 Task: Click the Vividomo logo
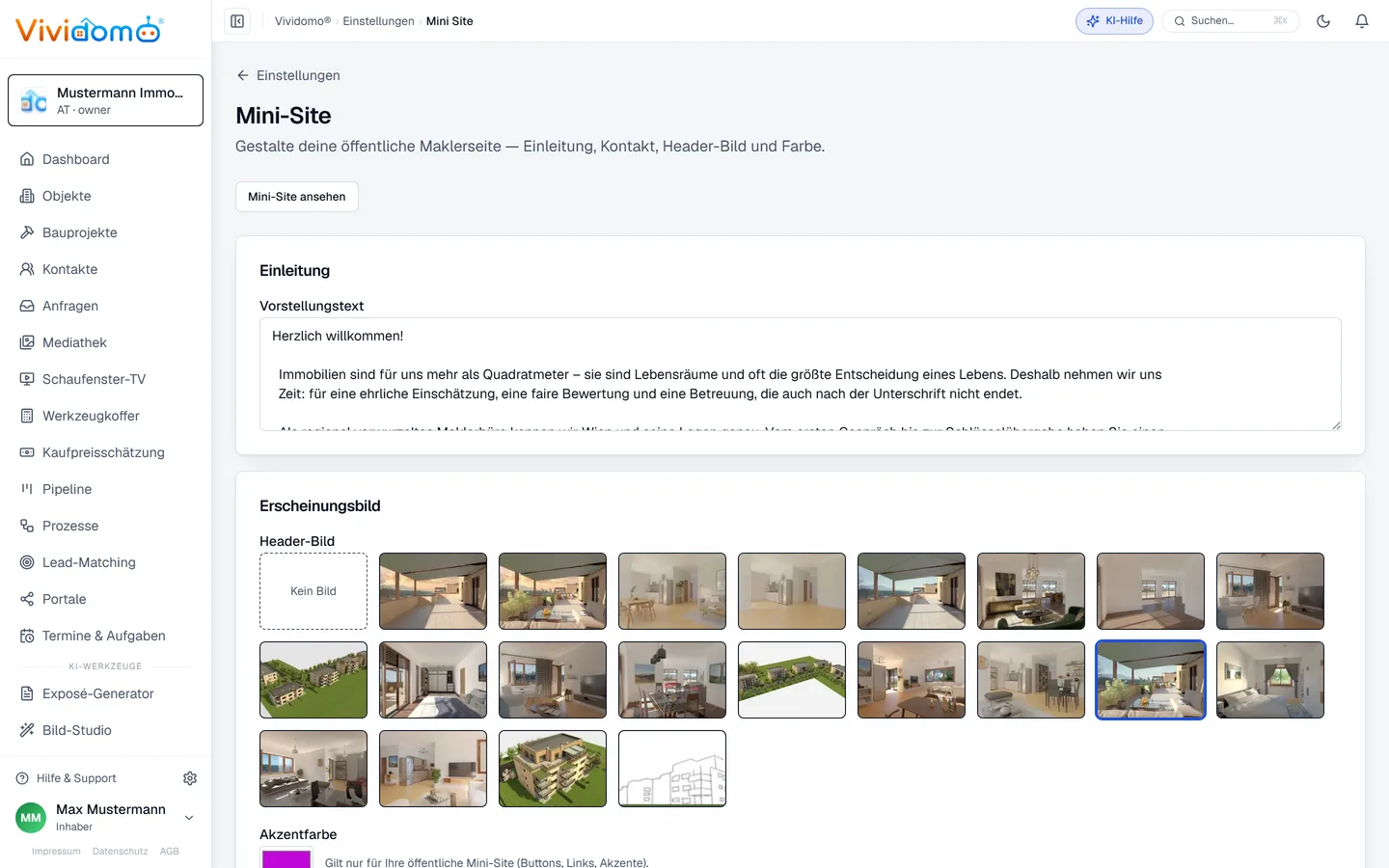tap(90, 30)
